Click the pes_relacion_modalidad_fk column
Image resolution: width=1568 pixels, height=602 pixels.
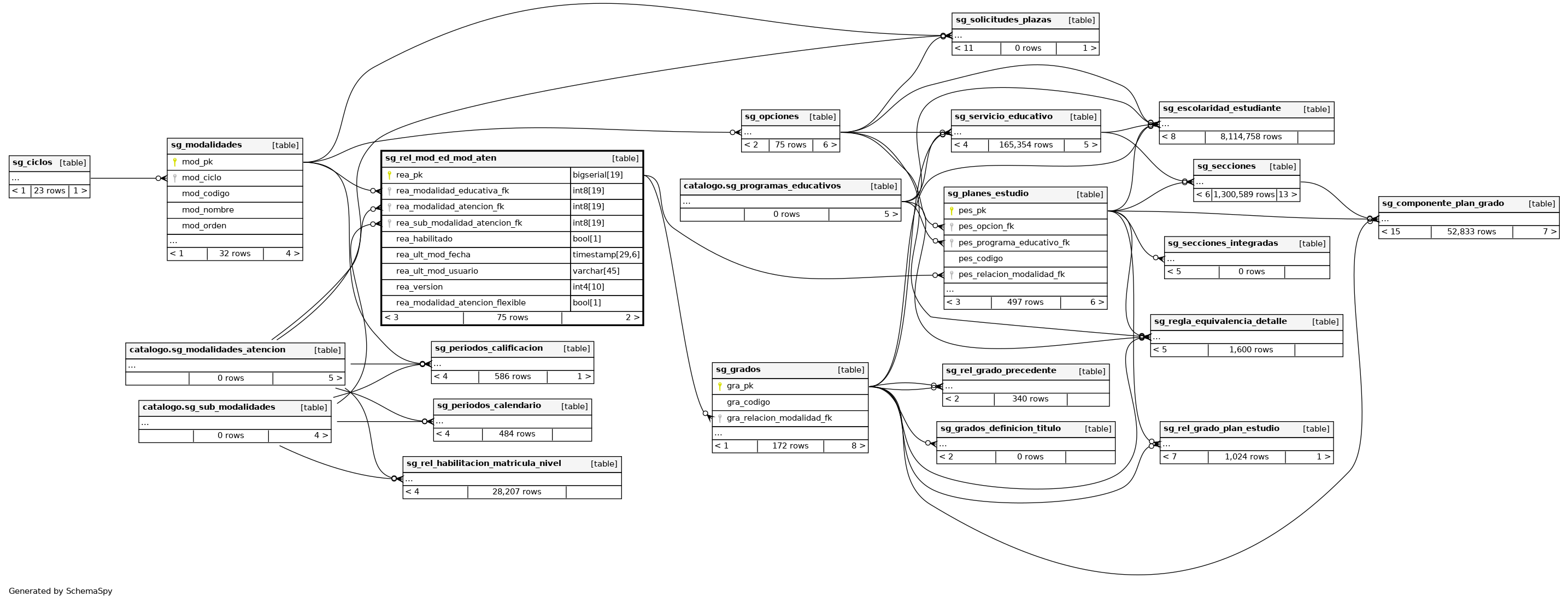click(1011, 275)
